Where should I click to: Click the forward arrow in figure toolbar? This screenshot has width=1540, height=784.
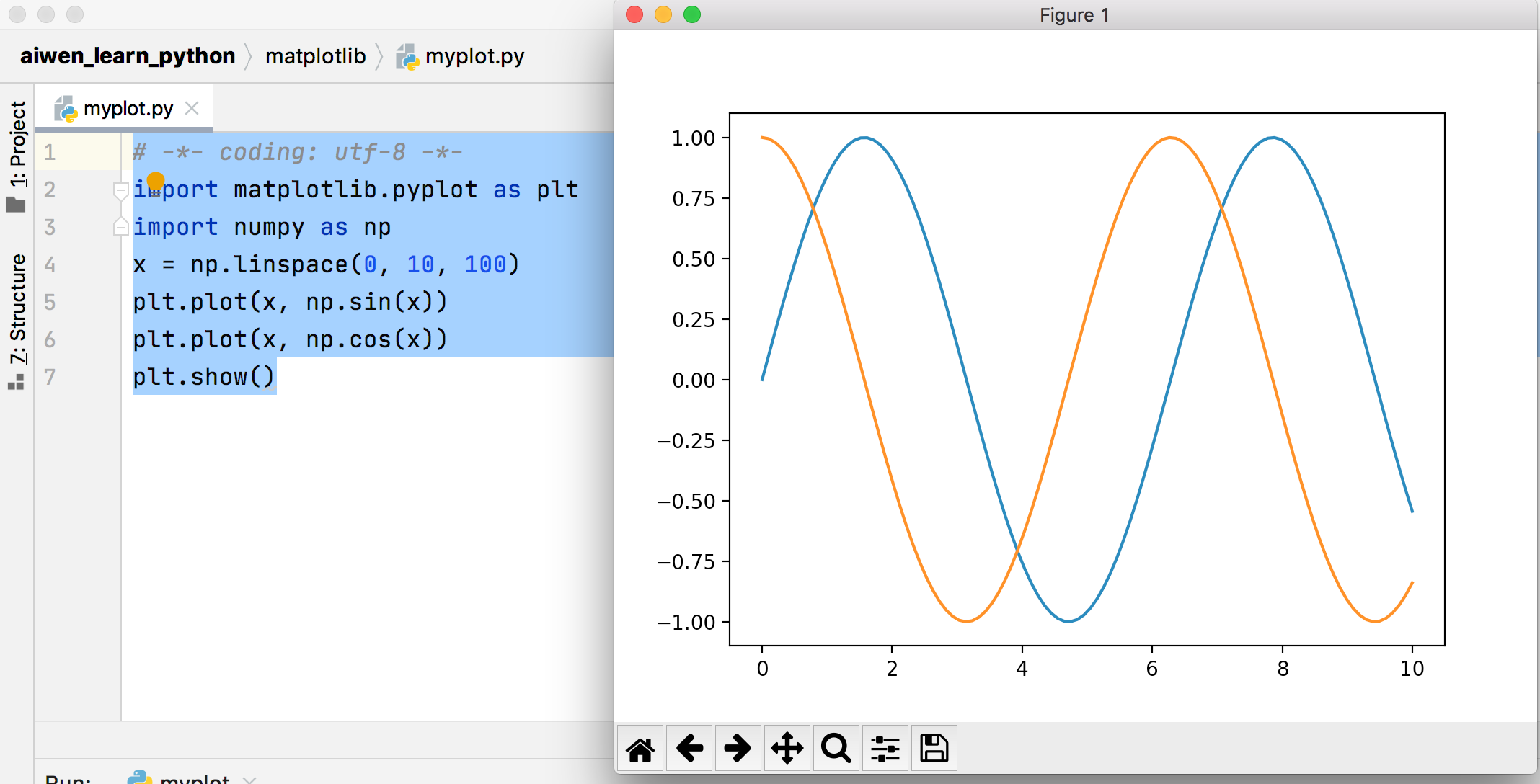coord(738,749)
